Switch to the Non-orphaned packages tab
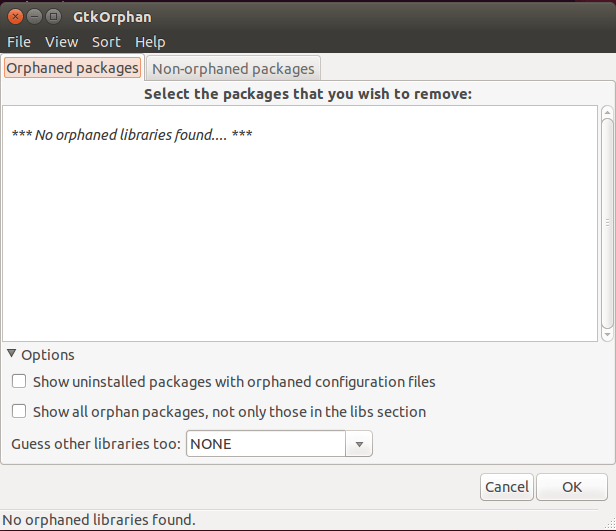 (233, 69)
